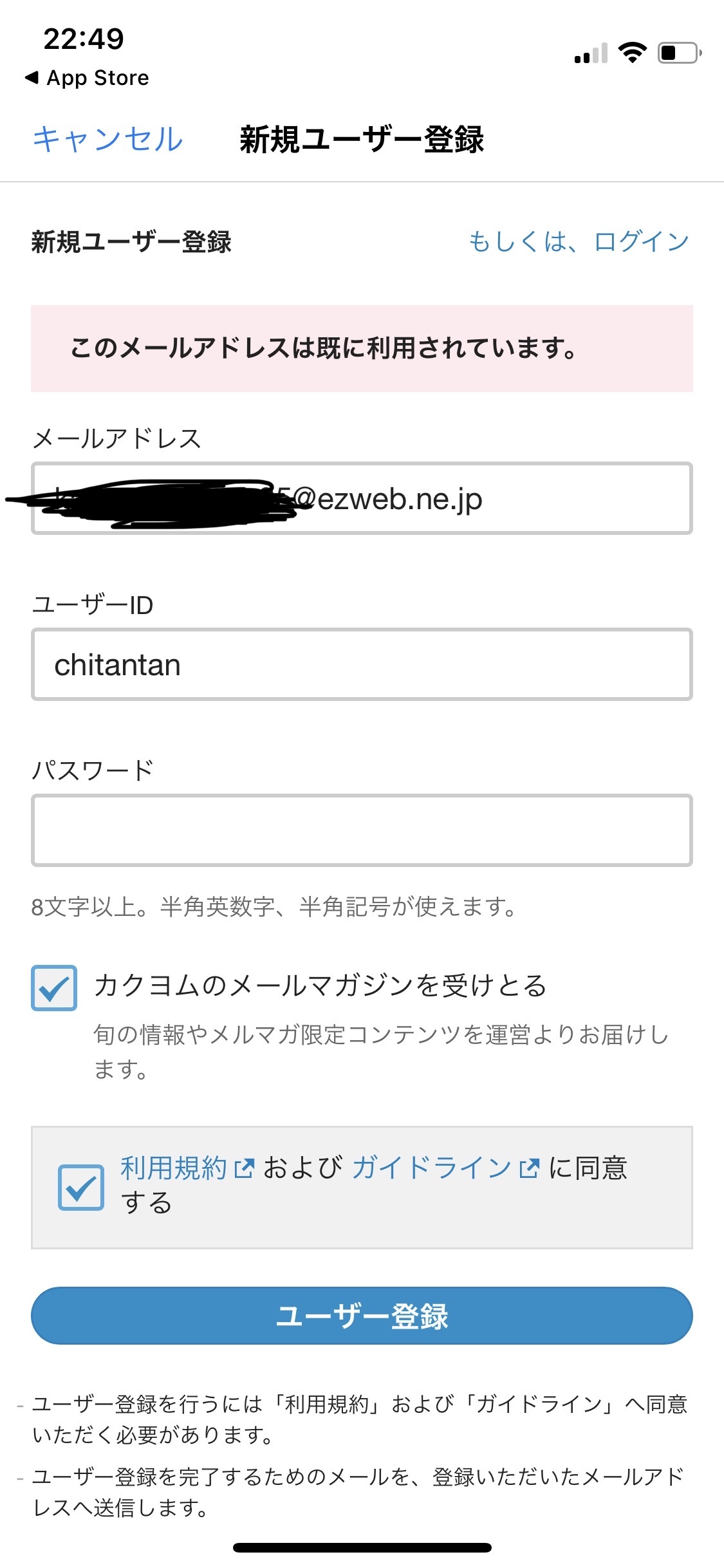Tap external link icon beside 利用規約
This screenshot has width=724, height=1568.
click(x=245, y=1168)
